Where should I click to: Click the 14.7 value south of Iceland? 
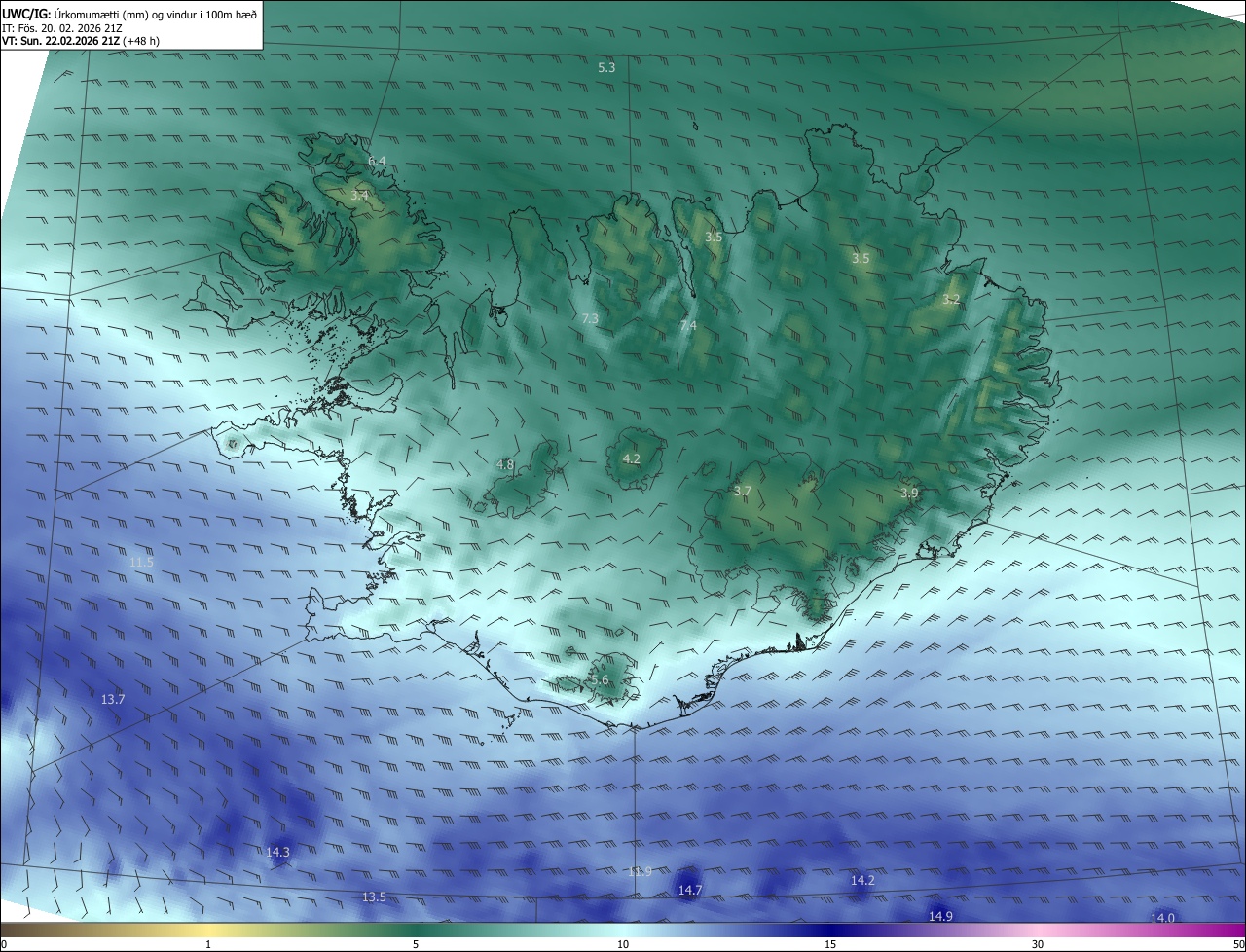coord(689,890)
